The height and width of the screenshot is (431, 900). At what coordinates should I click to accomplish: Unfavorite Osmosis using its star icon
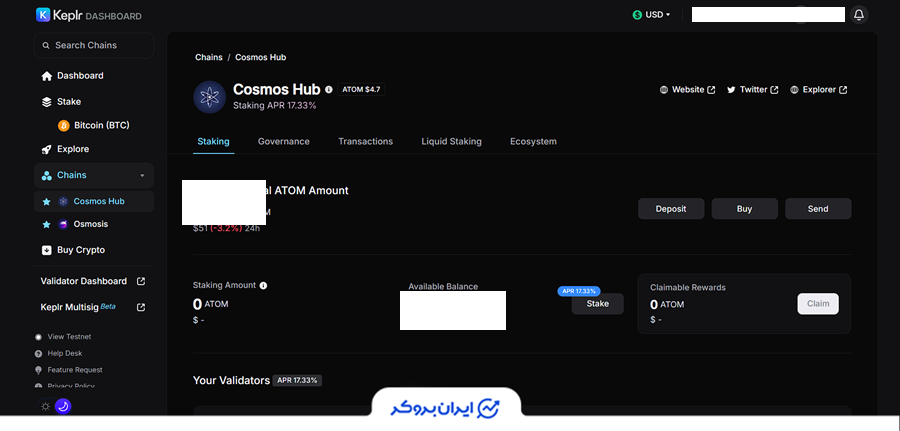click(45, 224)
